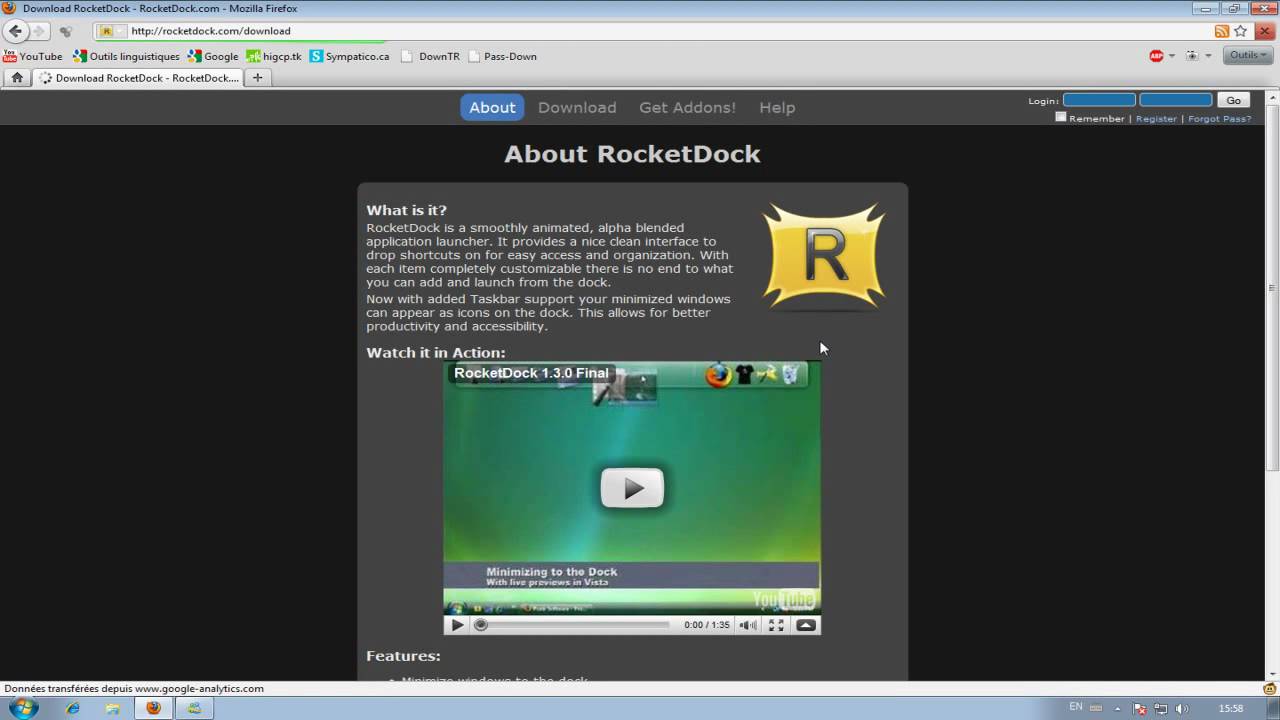Image resolution: width=1280 pixels, height=720 pixels.
Task: Bookmark page with the star icon
Action: tap(1241, 31)
